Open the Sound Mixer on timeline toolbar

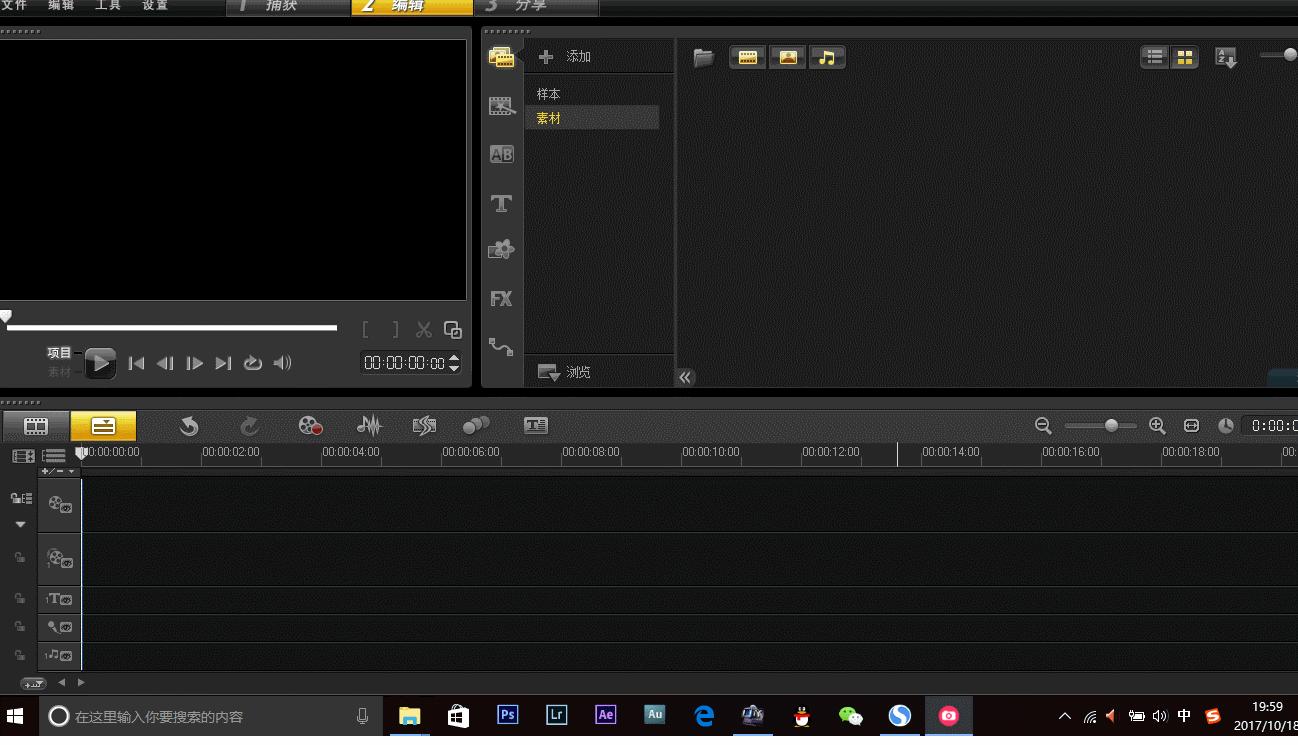click(369, 426)
